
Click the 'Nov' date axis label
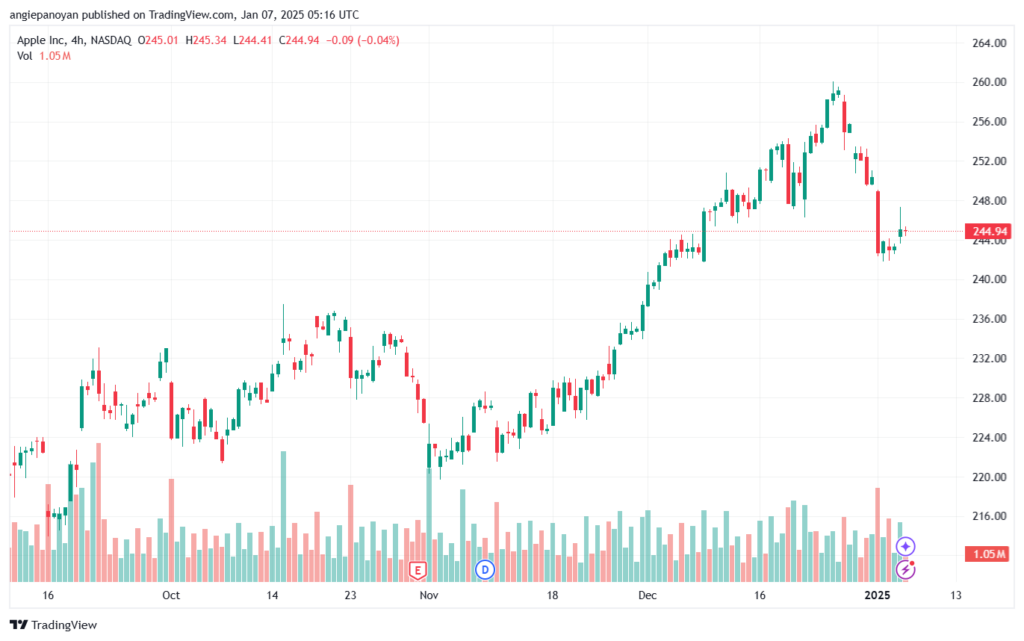click(x=428, y=595)
